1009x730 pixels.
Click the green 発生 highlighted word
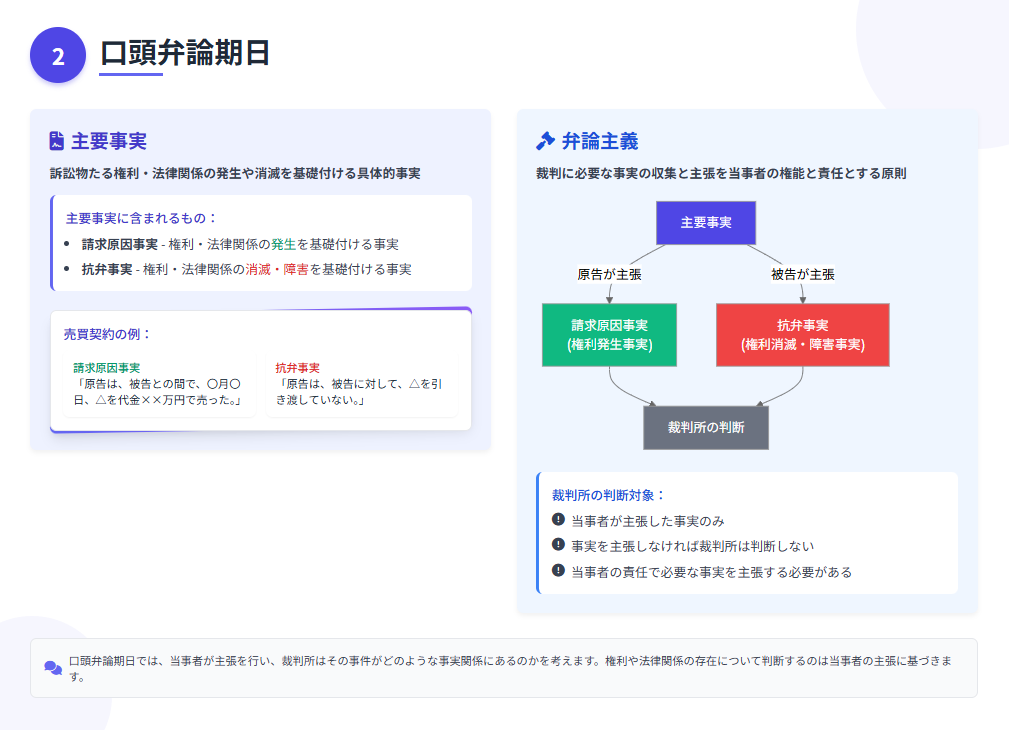pyautogui.click(x=285, y=244)
